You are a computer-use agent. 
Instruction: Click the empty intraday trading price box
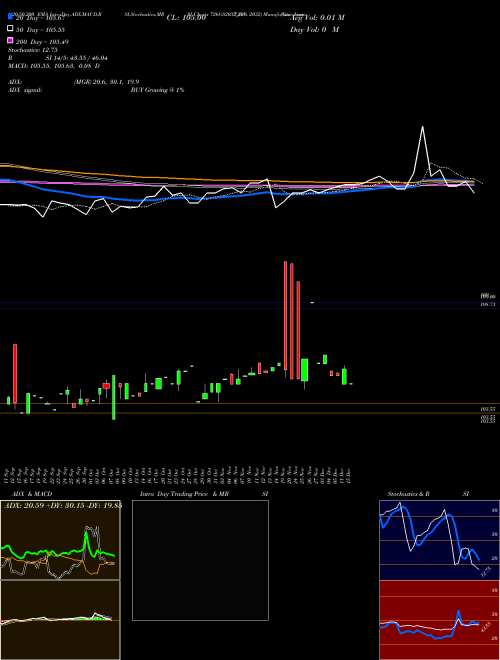[200, 560]
